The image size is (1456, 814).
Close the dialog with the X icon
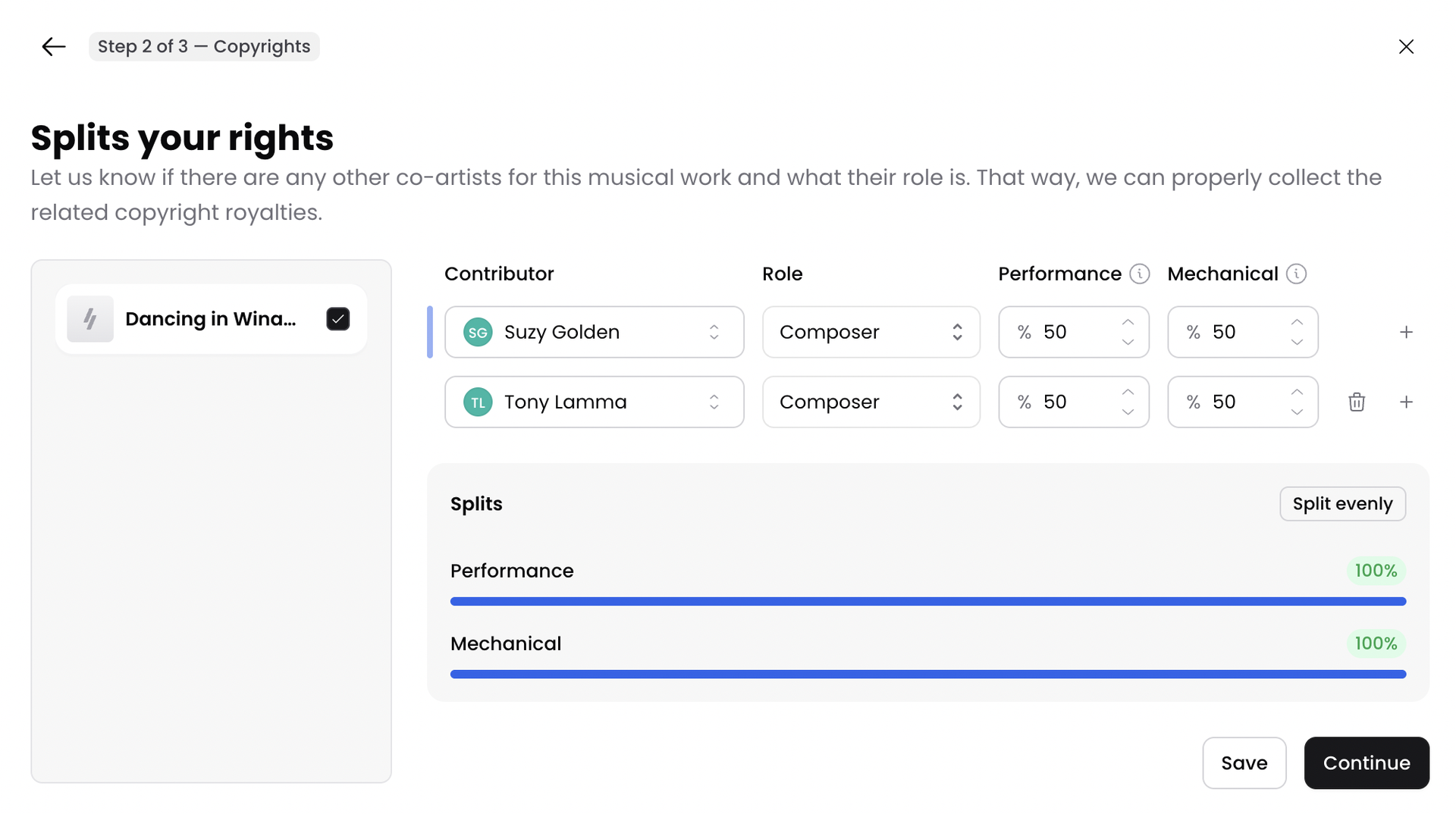tap(1406, 46)
